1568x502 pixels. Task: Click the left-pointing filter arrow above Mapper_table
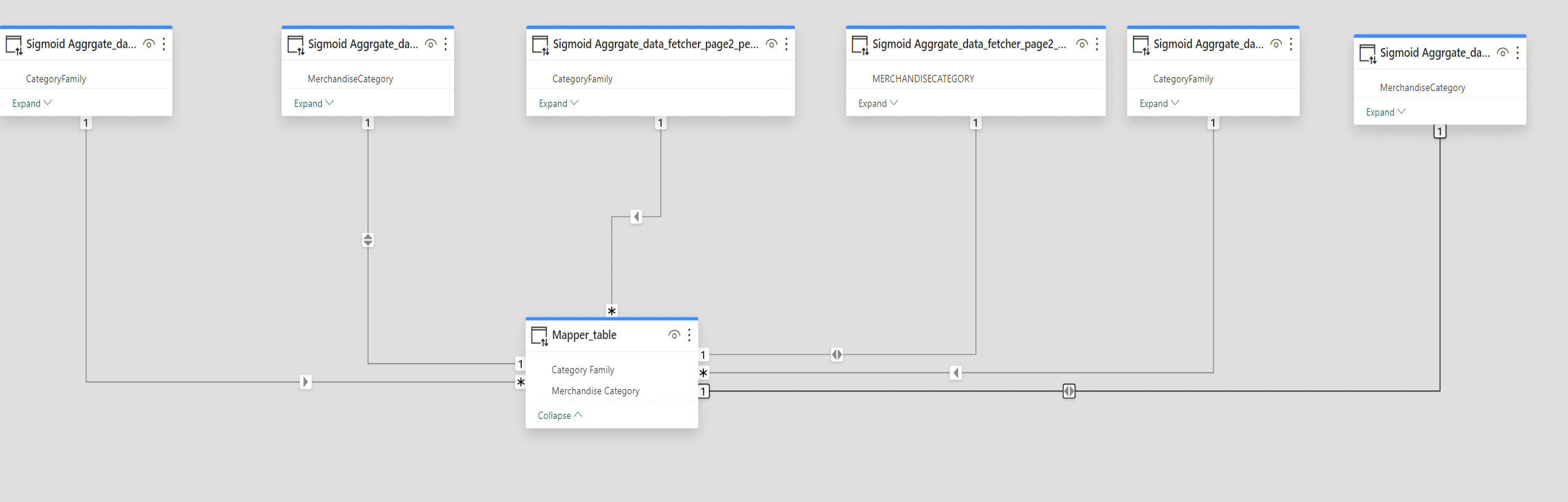click(636, 217)
